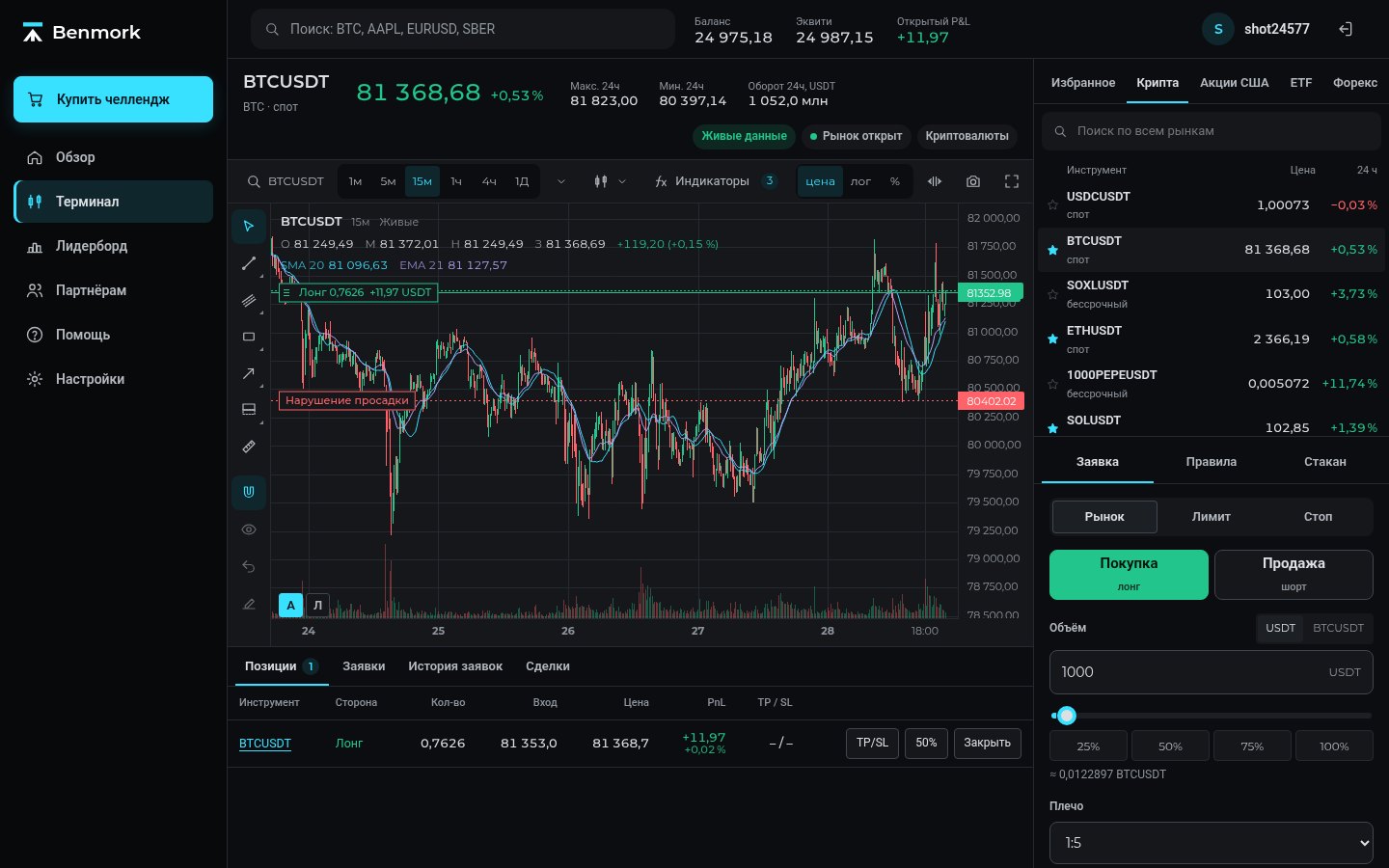Open BTCUSDT symbol search in chart toolbar
The width and height of the screenshot is (1389, 868).
[286, 181]
